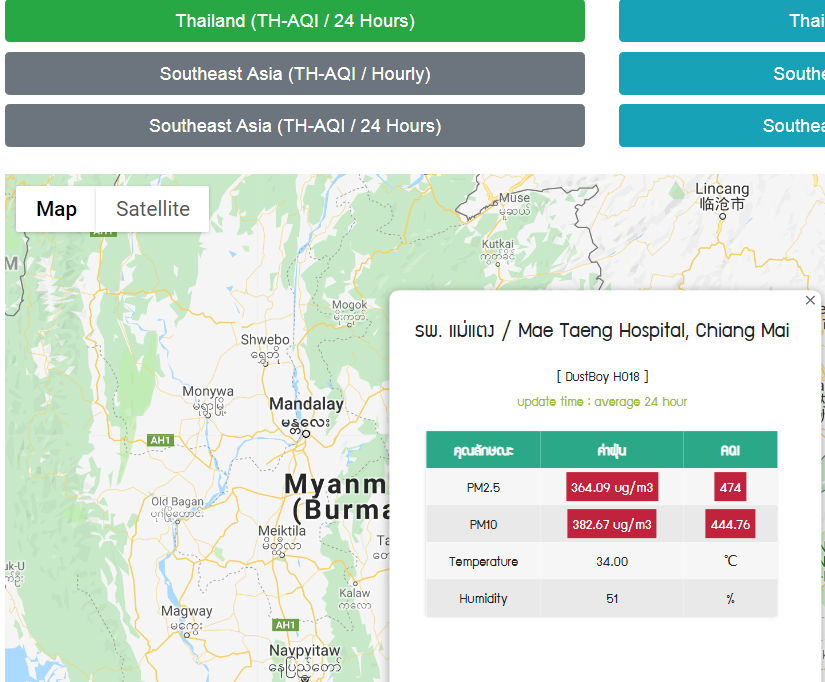This screenshot has width=825, height=682.
Task: Click the Lincang city label on map
Action: click(x=722, y=189)
